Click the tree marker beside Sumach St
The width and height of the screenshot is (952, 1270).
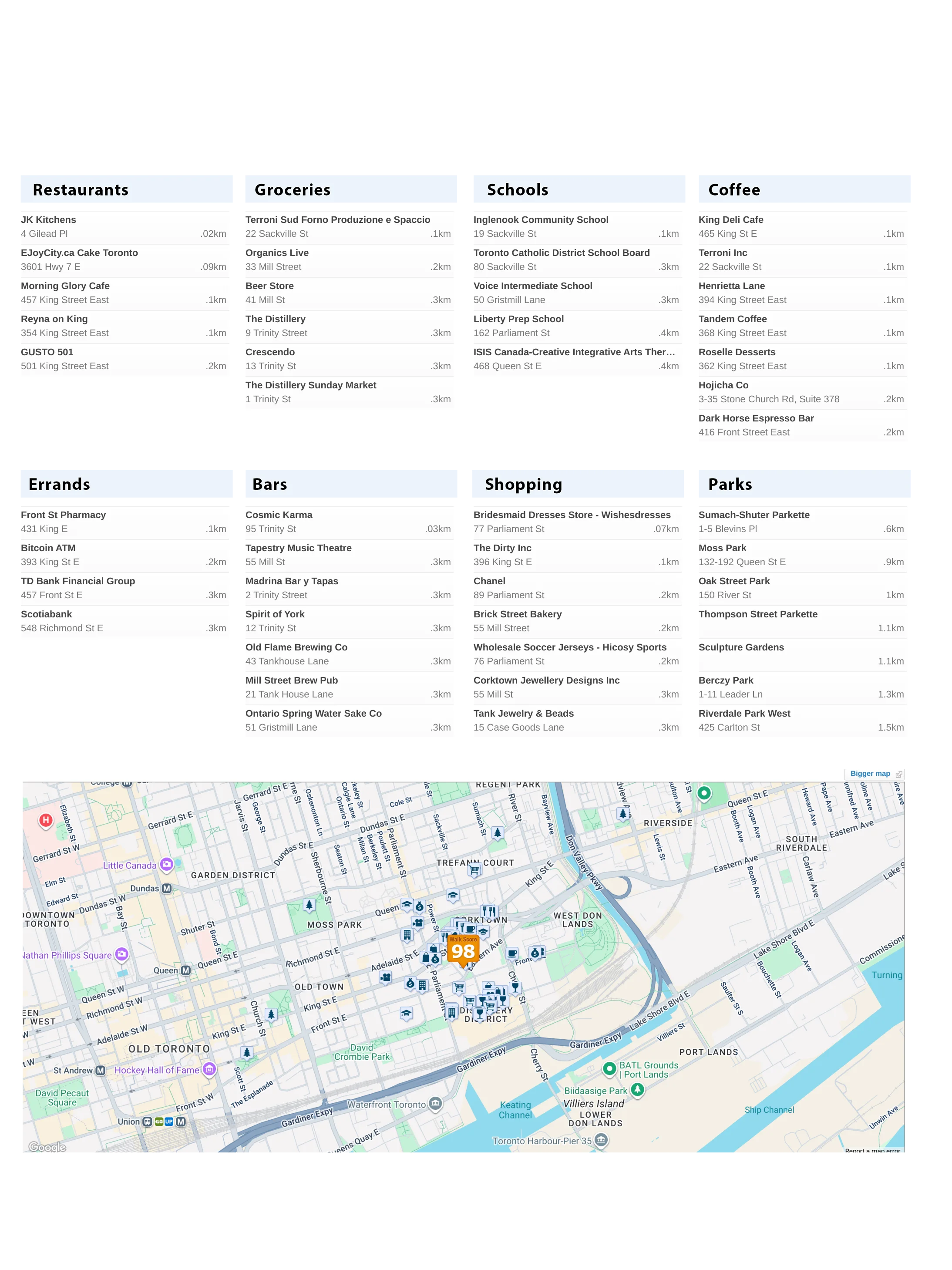click(x=498, y=832)
